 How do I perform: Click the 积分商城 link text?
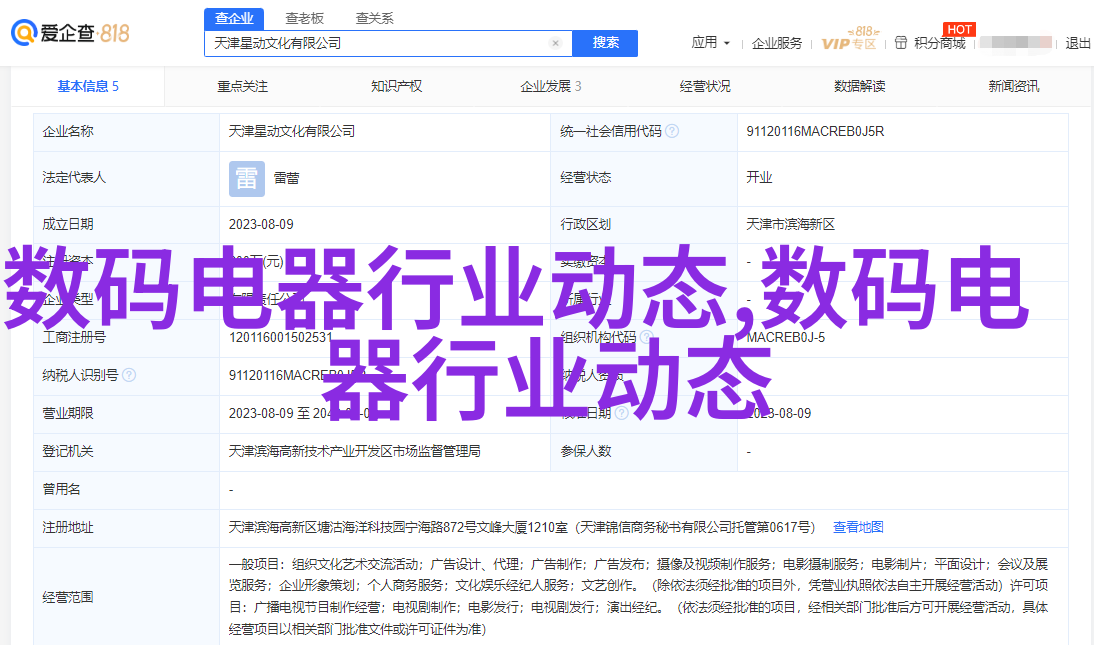940,43
